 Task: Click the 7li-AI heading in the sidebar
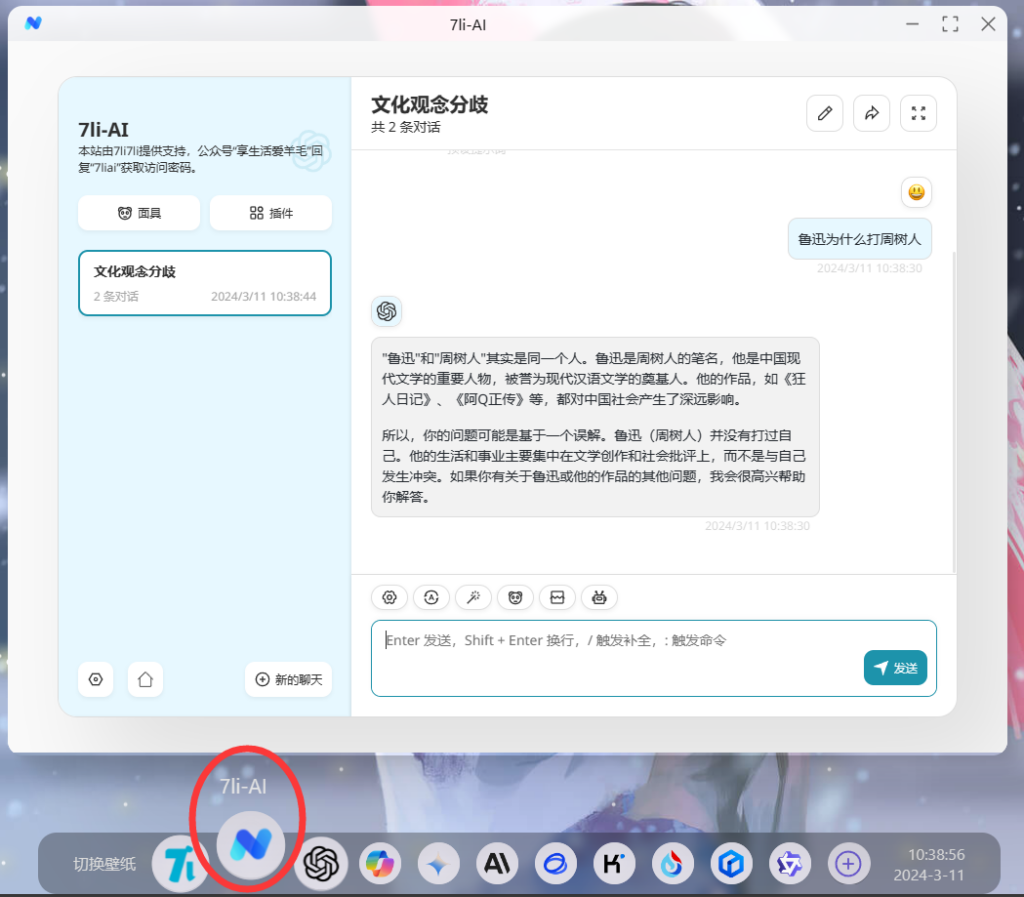(x=103, y=129)
